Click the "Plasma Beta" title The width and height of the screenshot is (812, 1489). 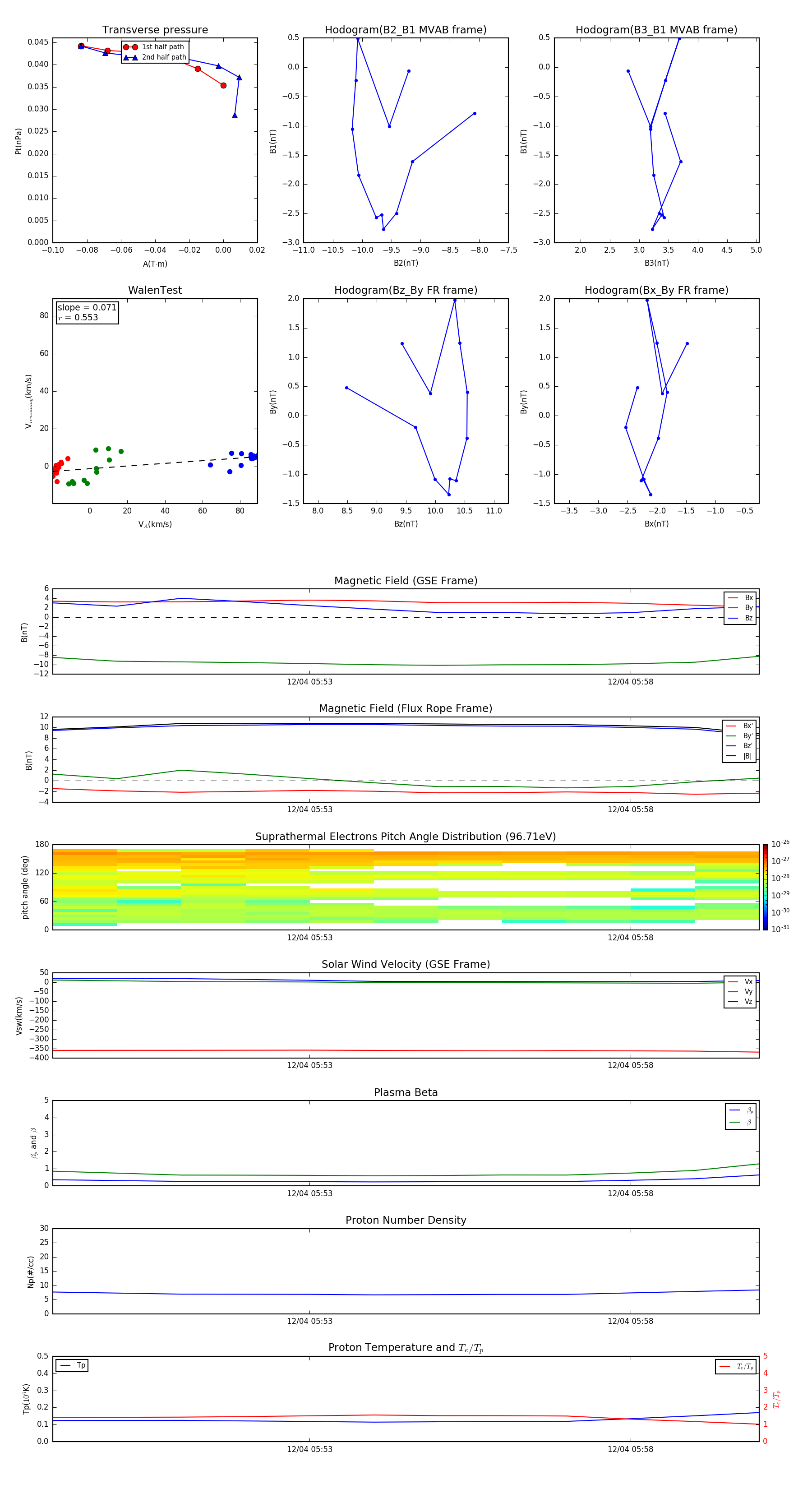406,1092
